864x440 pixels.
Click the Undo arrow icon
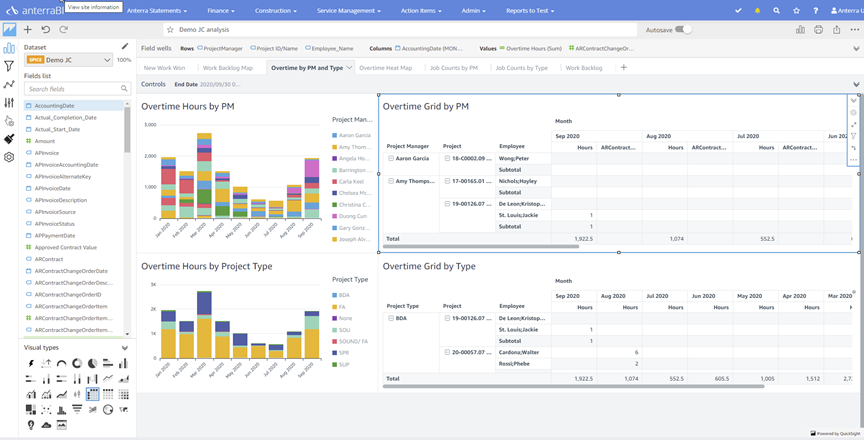tap(46, 30)
